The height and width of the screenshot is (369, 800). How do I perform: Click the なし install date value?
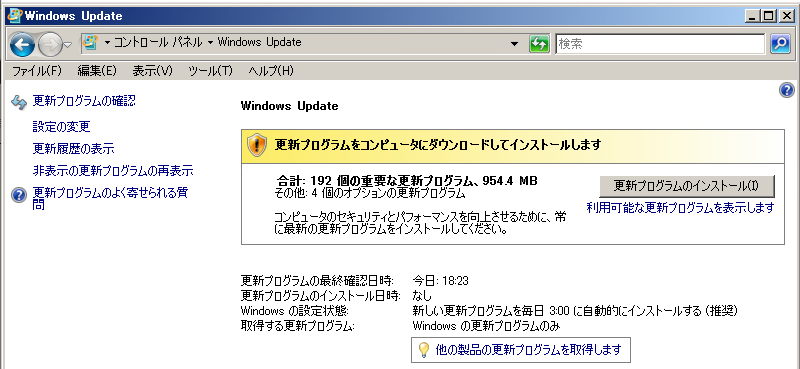422,296
